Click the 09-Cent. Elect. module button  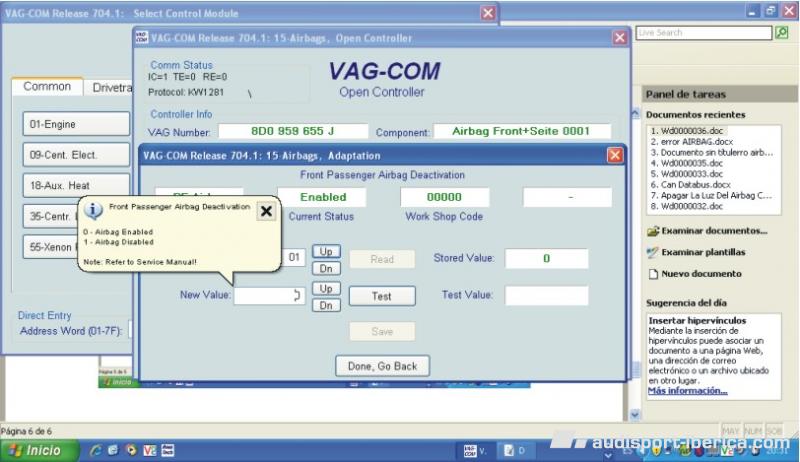tap(76, 155)
